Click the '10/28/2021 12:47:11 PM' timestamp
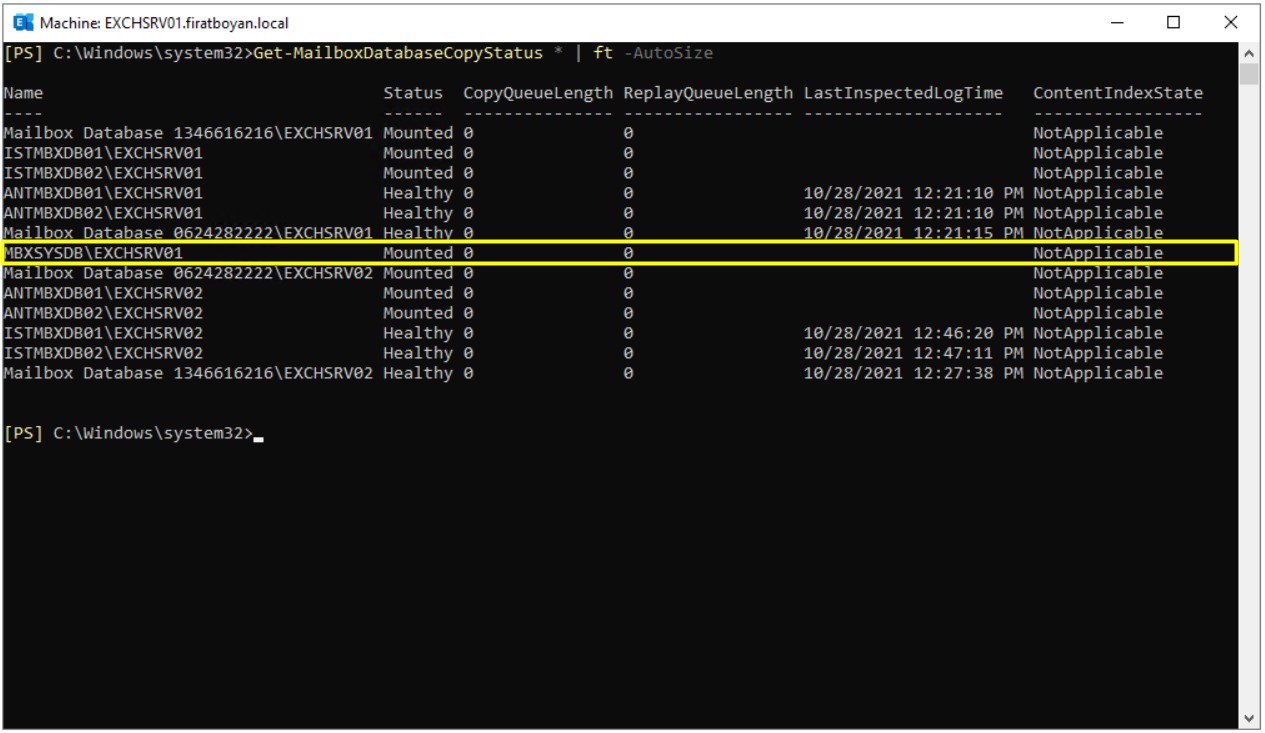 point(914,353)
